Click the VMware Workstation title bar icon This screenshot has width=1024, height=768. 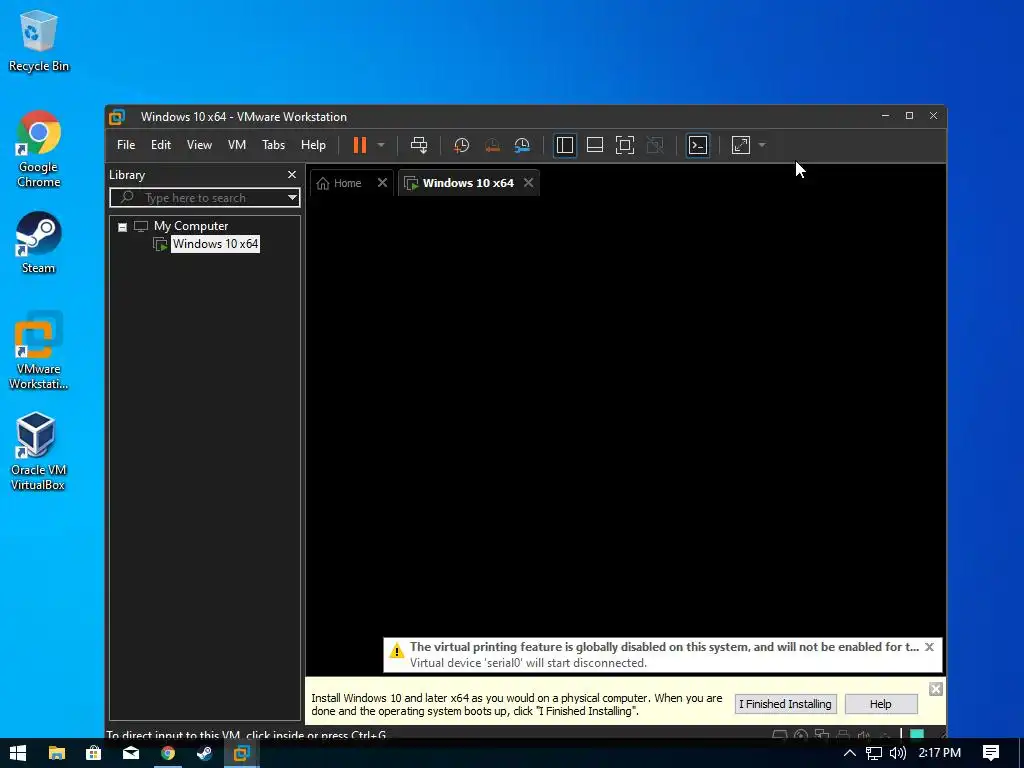pos(117,117)
